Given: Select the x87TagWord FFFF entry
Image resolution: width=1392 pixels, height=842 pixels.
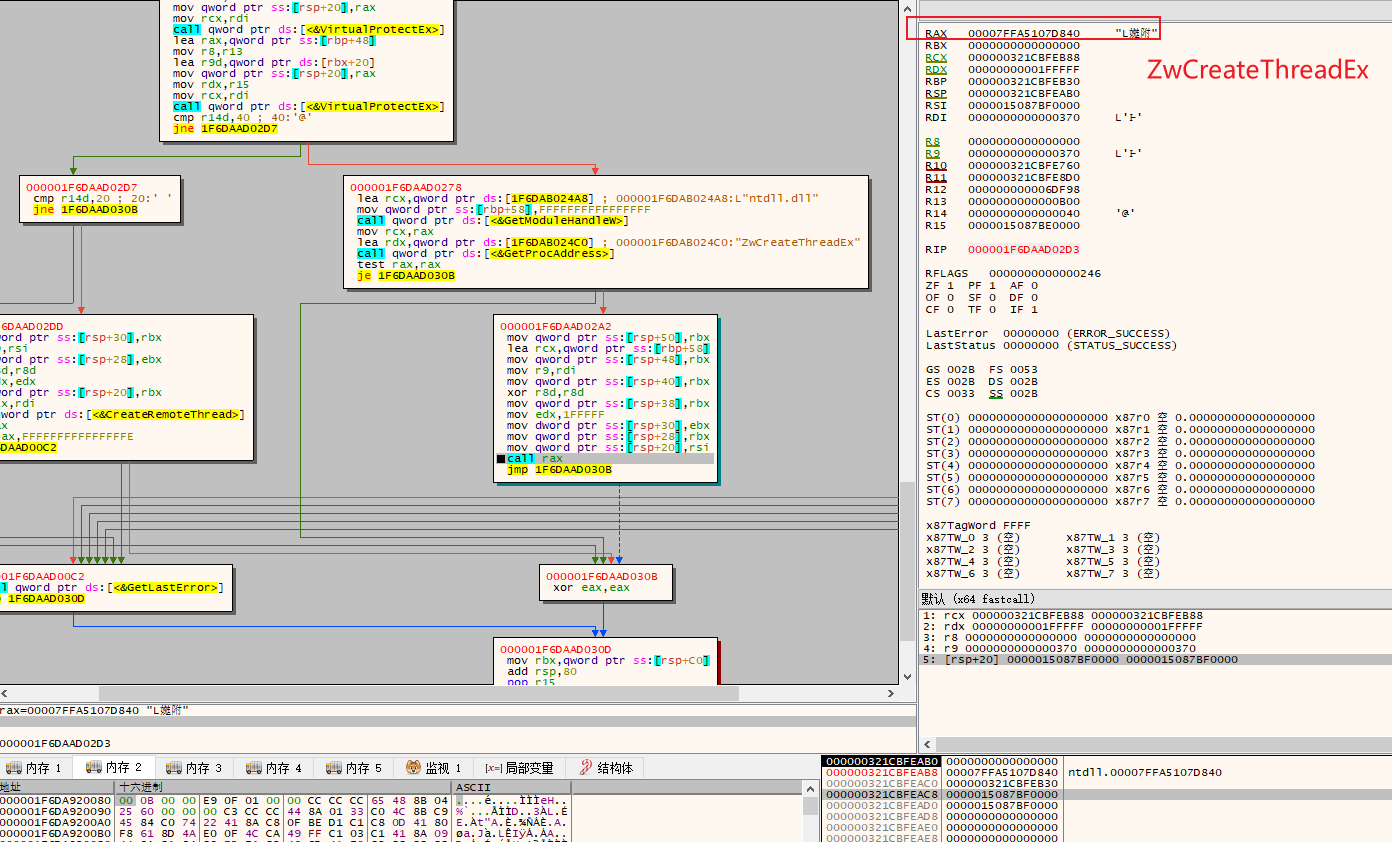Looking at the screenshot, I should [978, 526].
